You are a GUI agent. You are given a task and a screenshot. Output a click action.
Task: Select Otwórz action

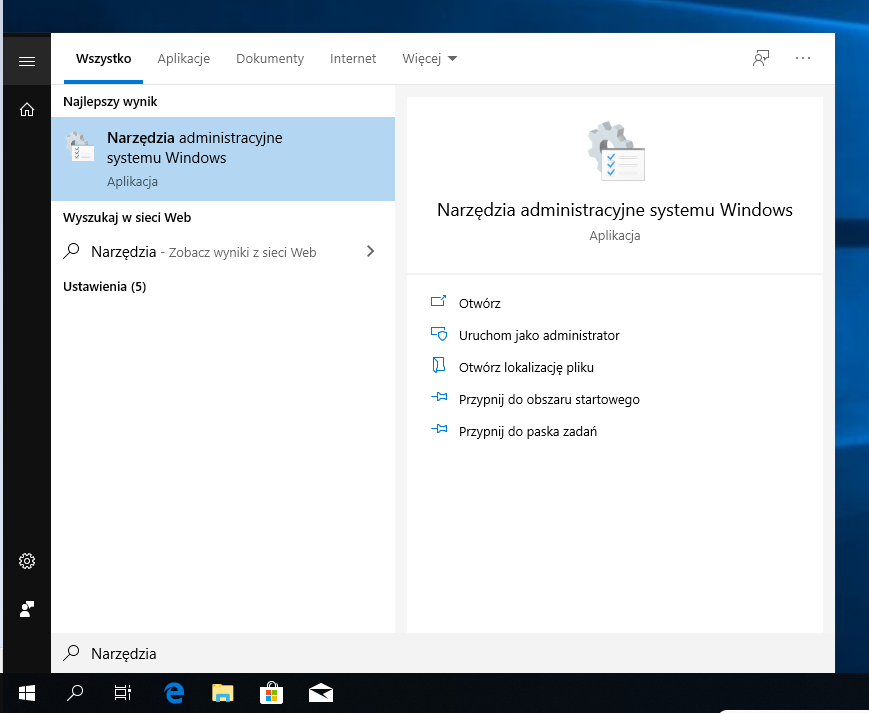[x=479, y=303]
